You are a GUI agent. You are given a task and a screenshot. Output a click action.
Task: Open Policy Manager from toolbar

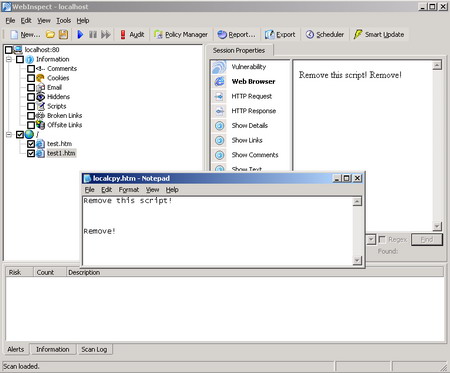180,34
